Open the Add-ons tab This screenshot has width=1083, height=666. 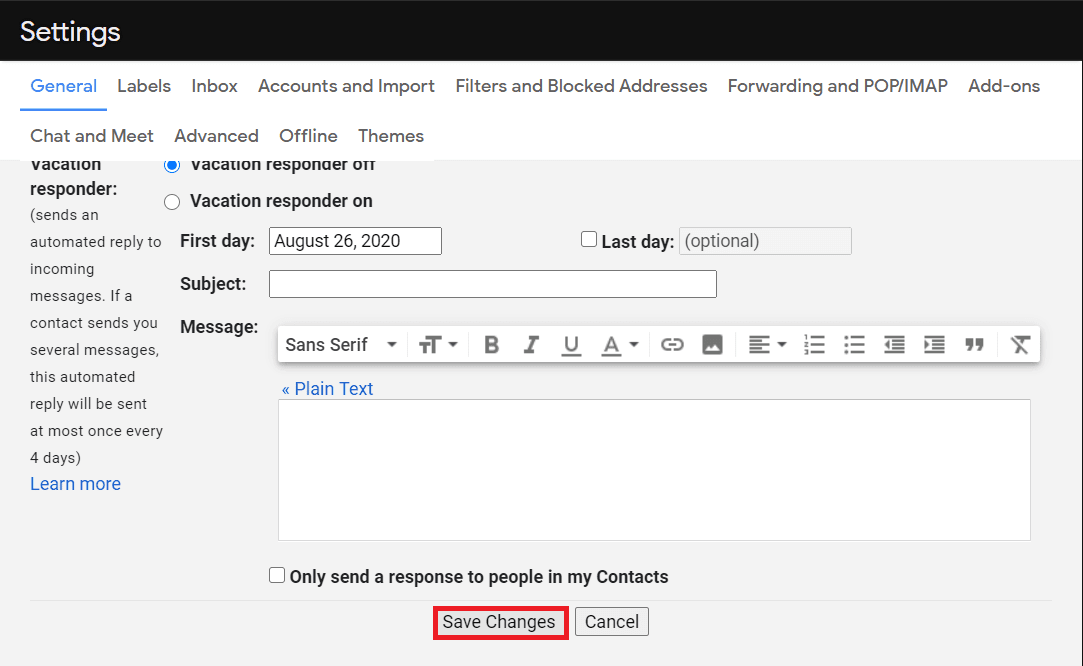tap(1004, 86)
